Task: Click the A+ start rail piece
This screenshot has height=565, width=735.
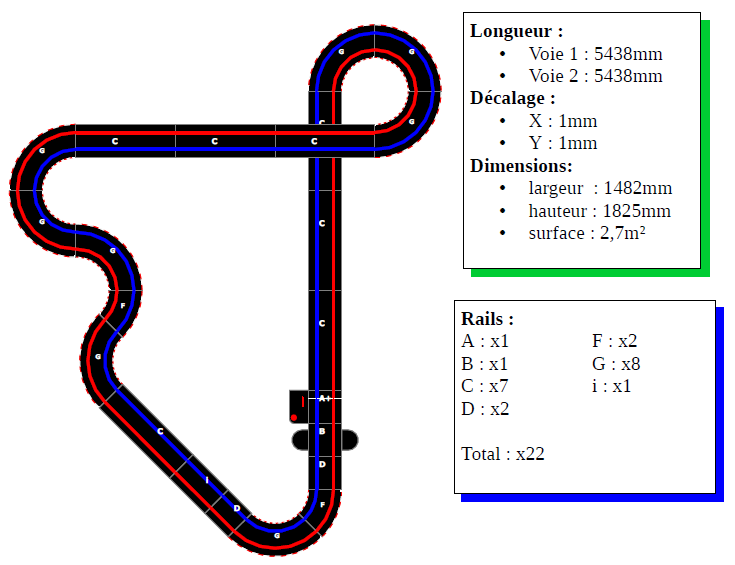Action: coord(323,398)
